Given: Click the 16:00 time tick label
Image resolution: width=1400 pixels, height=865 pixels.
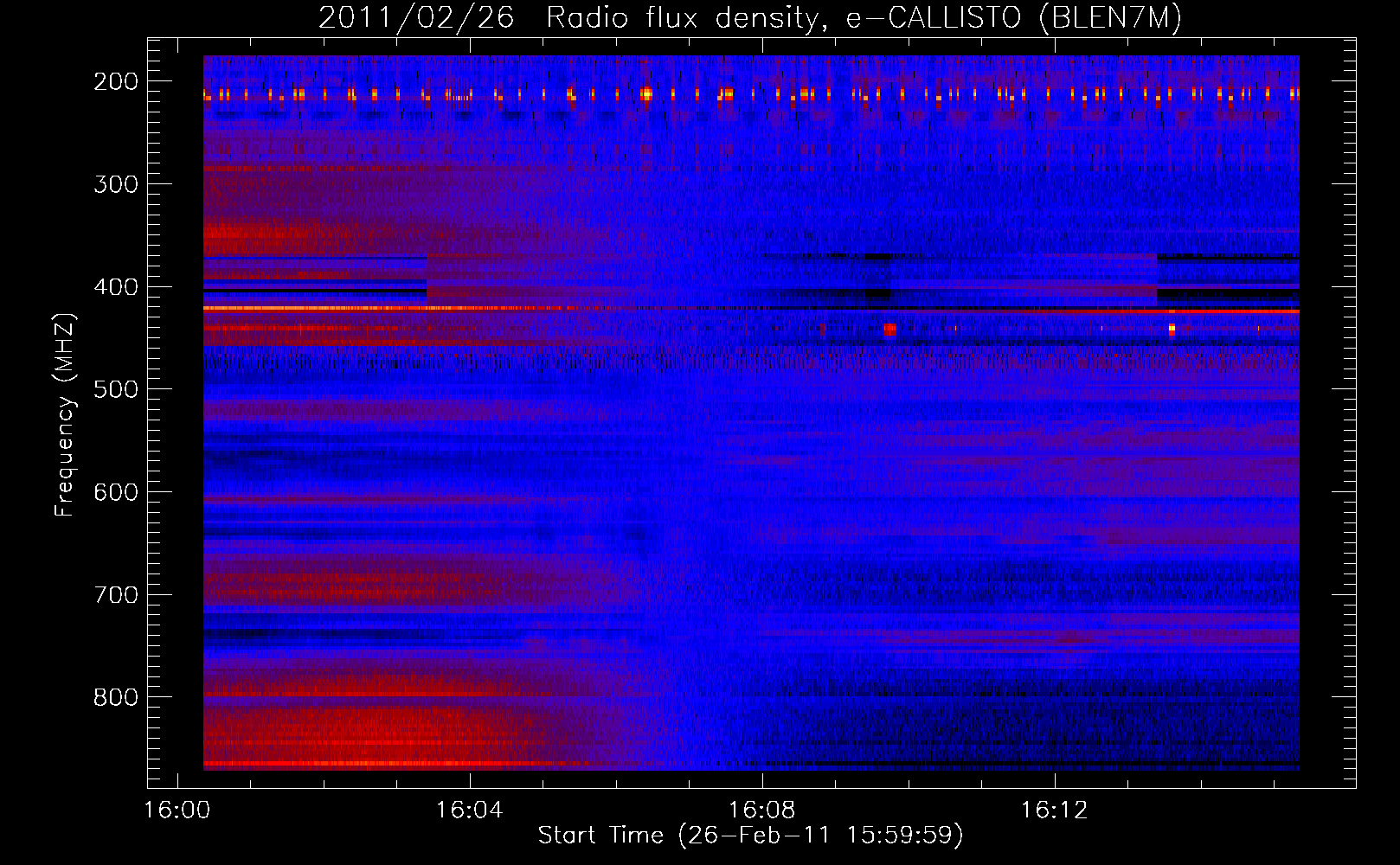Looking at the screenshot, I should [x=177, y=811].
